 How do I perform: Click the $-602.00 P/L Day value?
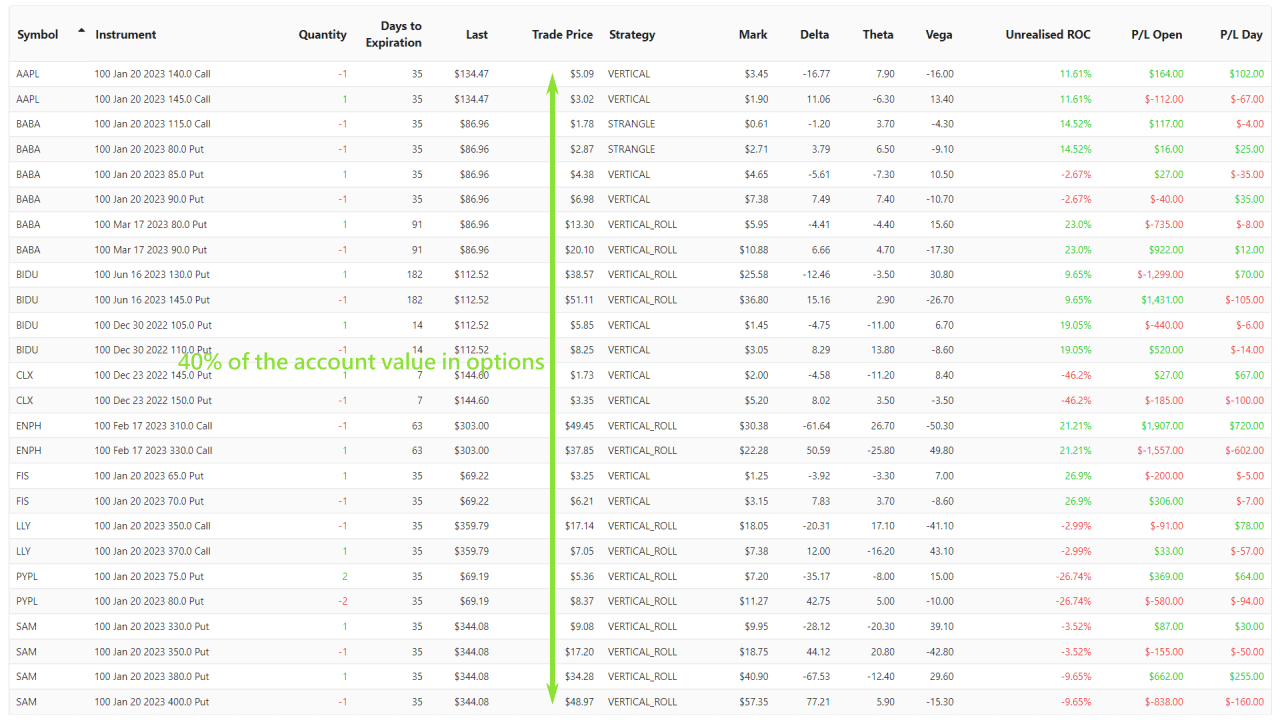click(x=1244, y=450)
